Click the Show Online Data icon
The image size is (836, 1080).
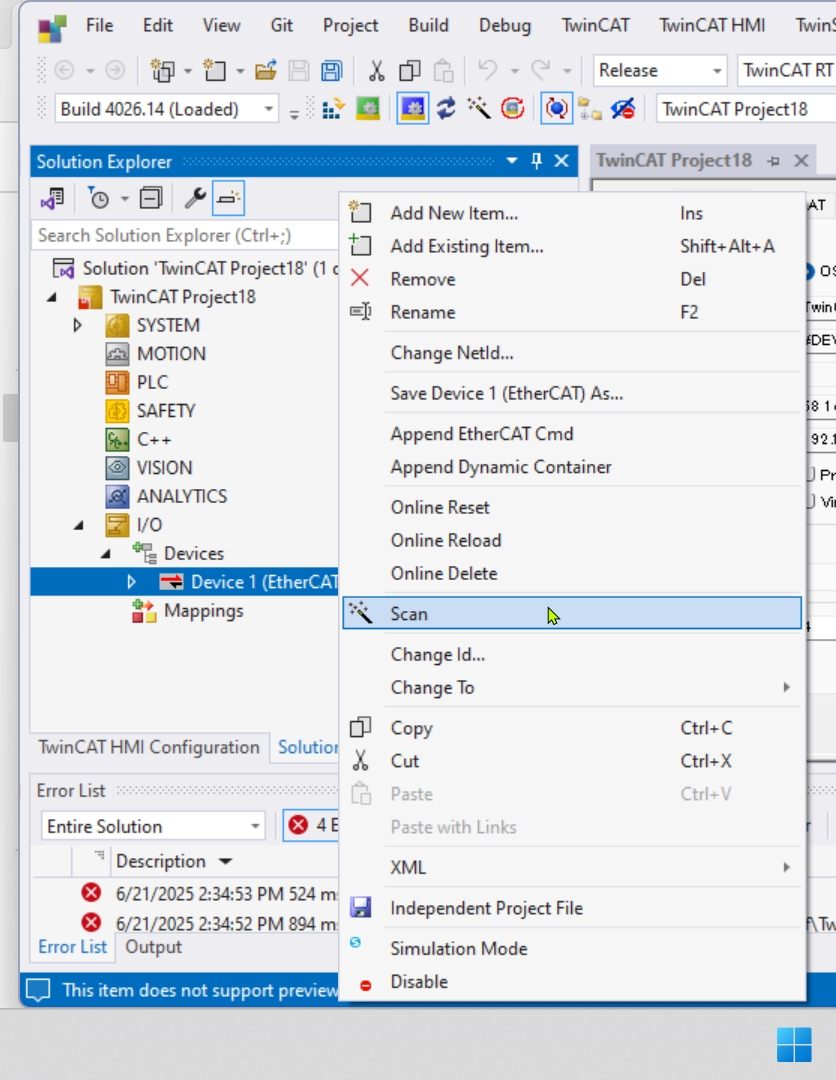[x=556, y=109]
